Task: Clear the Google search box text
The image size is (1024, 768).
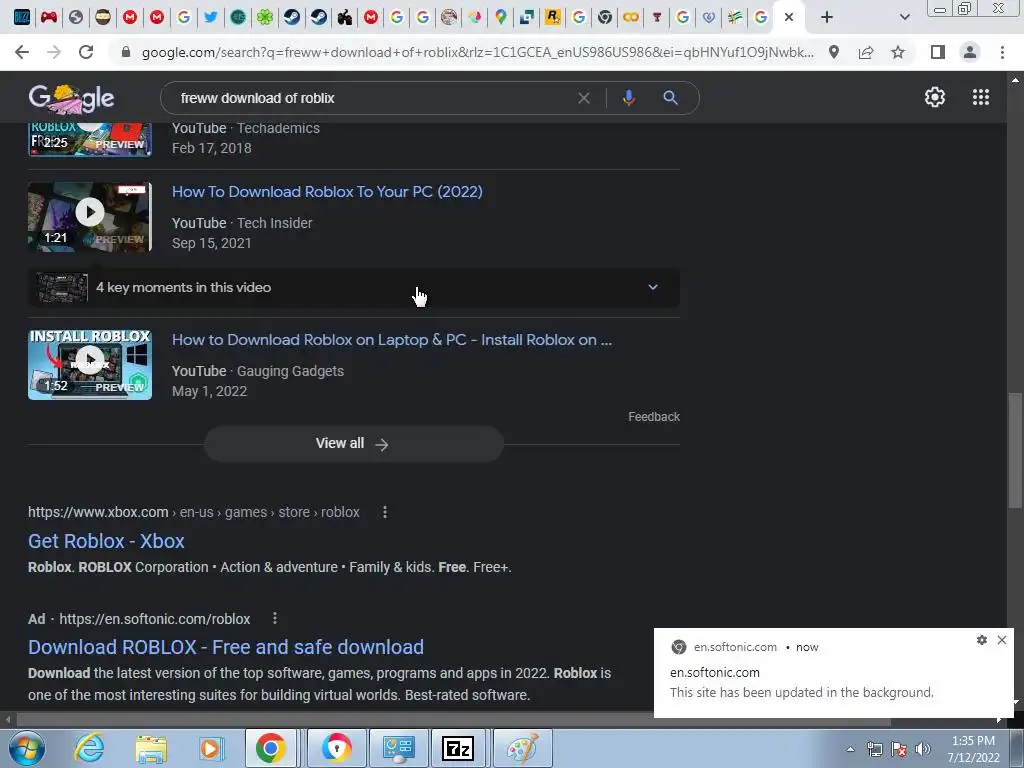Action: [x=584, y=98]
